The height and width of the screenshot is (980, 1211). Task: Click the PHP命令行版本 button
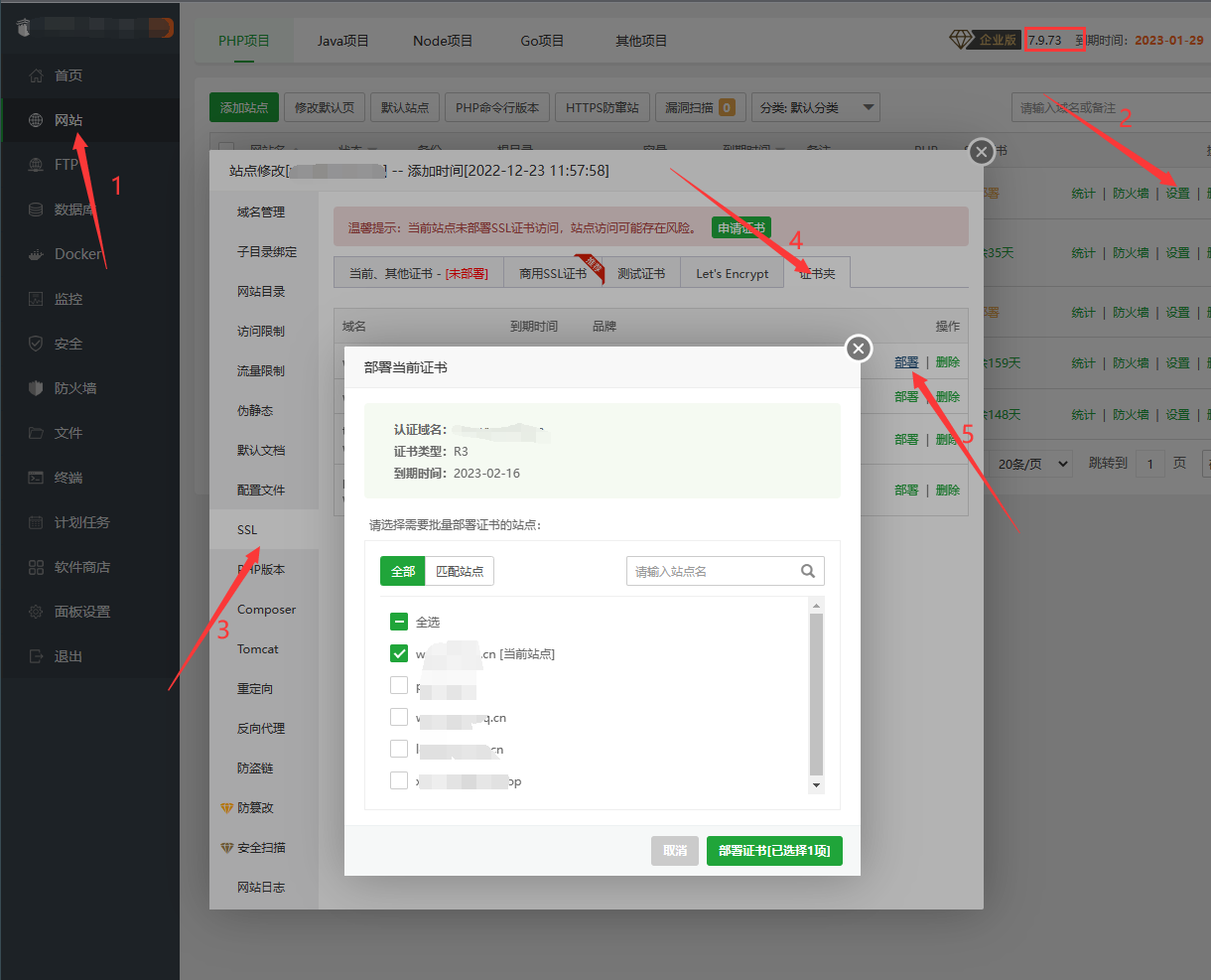[497, 107]
